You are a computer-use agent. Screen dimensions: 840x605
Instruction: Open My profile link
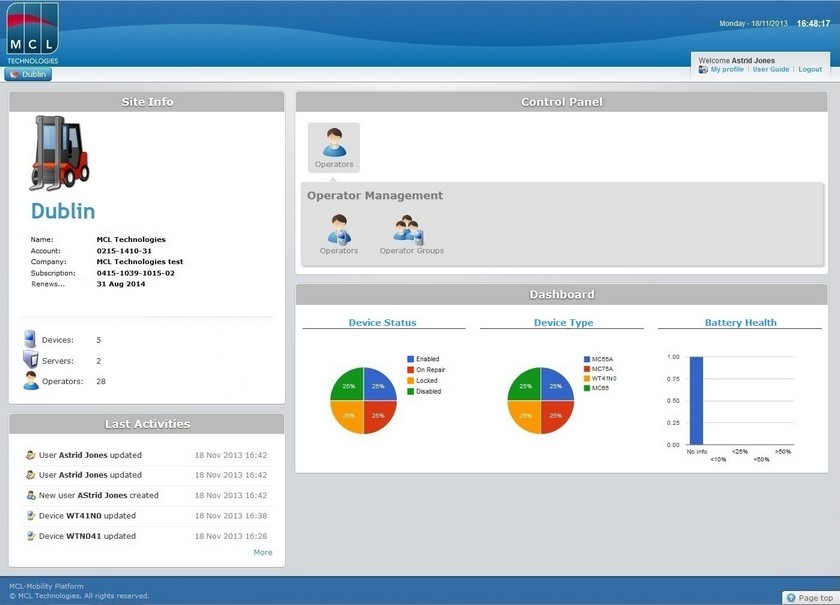pos(727,70)
